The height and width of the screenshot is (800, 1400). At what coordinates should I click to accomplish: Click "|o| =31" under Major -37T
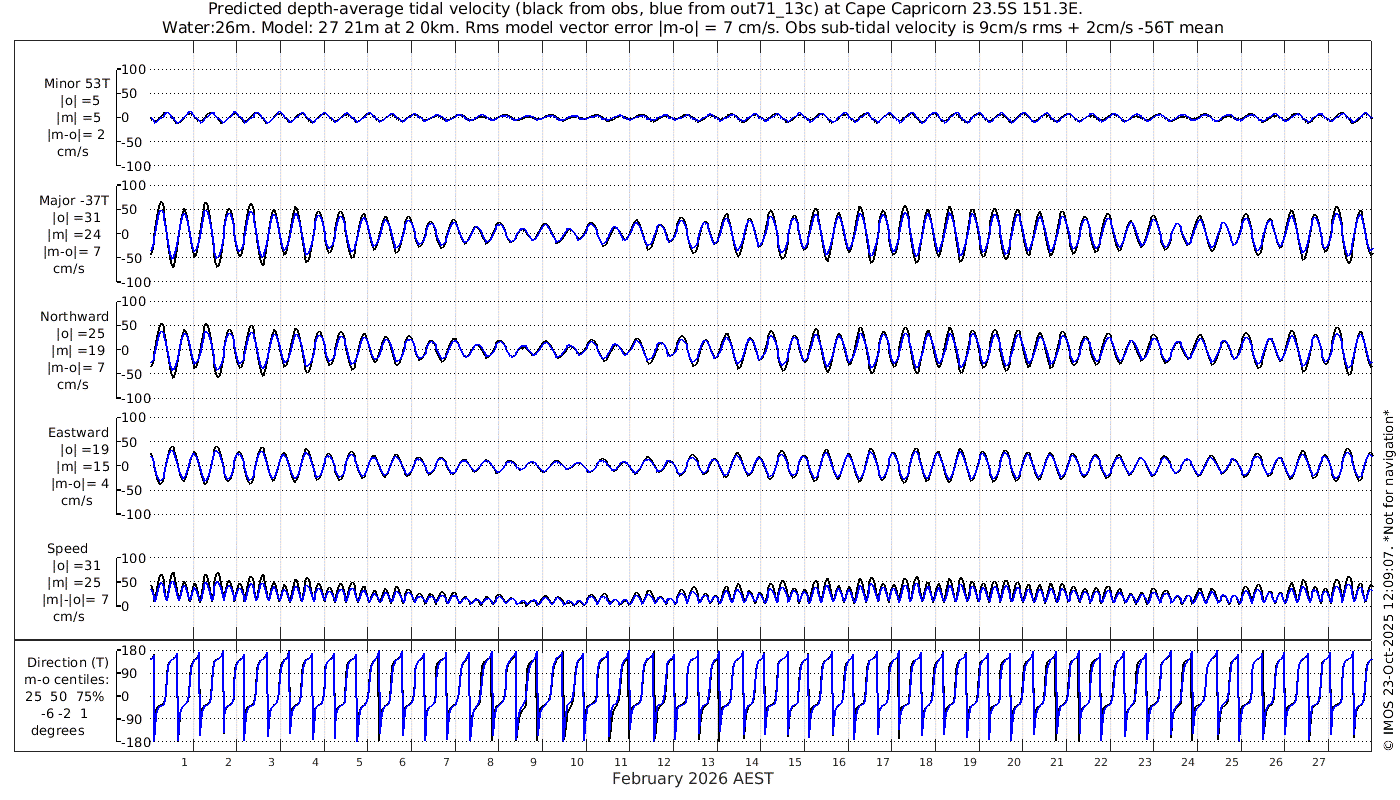tap(78, 217)
